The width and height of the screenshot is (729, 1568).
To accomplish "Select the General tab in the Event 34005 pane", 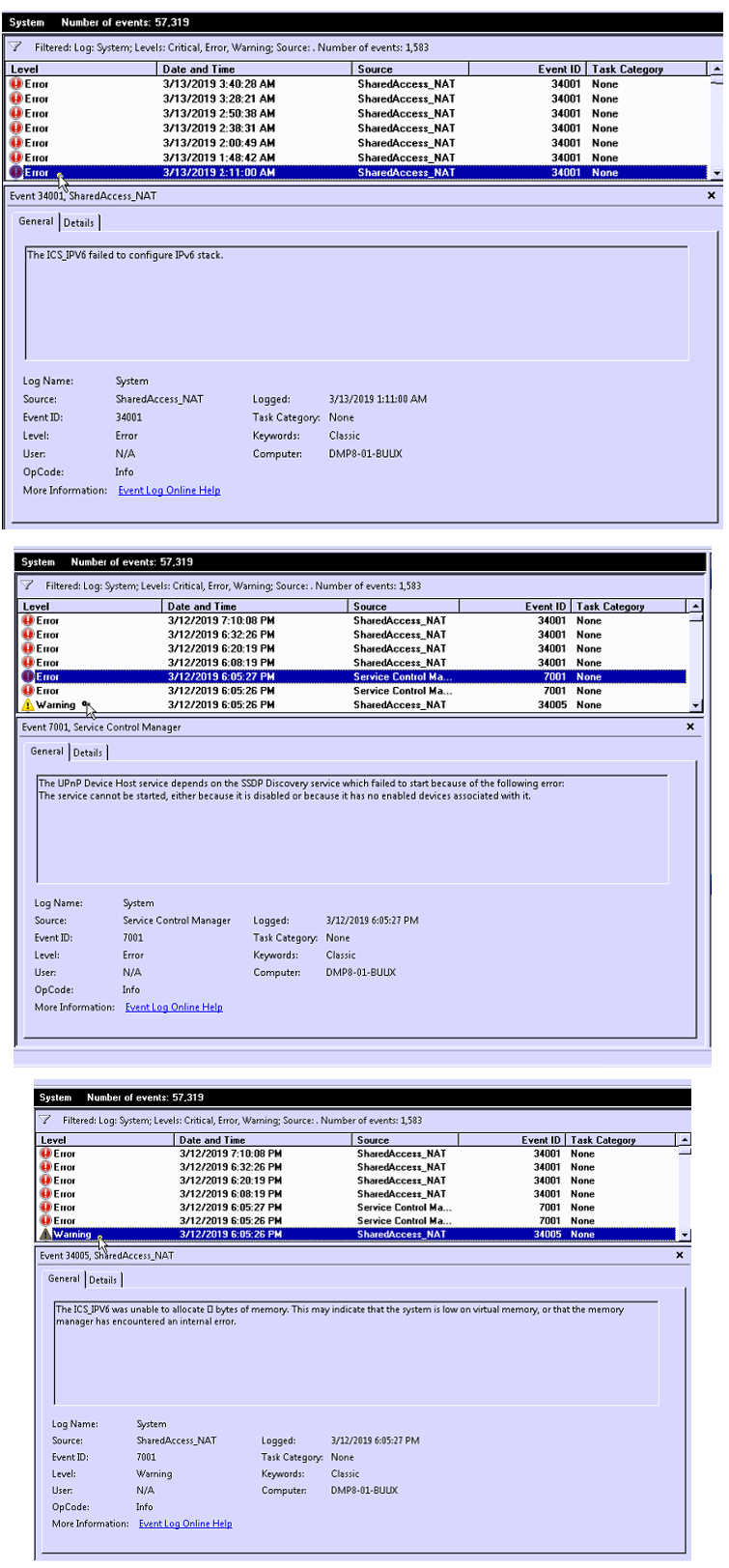I will (64, 1279).
